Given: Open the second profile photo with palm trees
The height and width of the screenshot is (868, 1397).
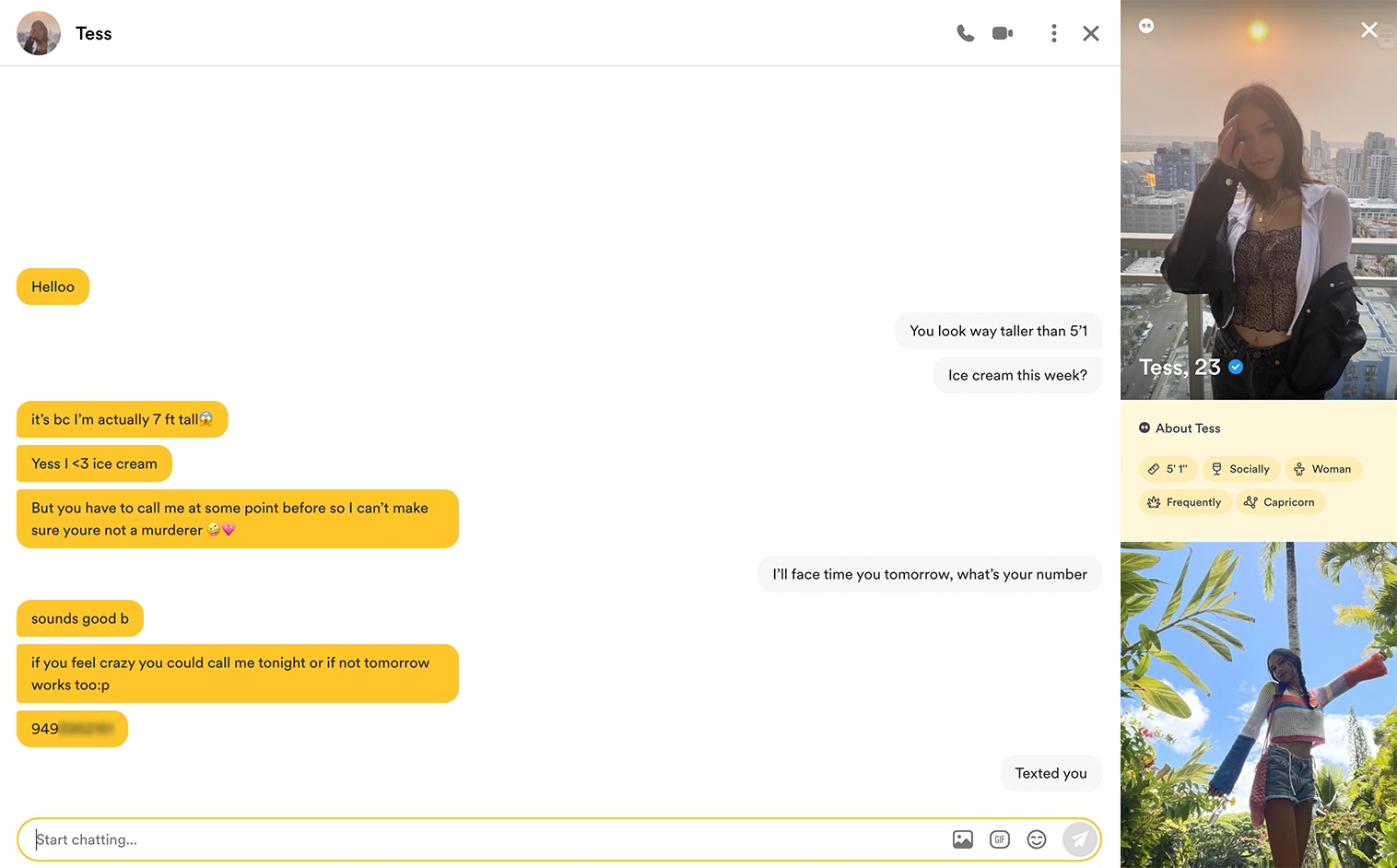Looking at the screenshot, I should [1258, 705].
